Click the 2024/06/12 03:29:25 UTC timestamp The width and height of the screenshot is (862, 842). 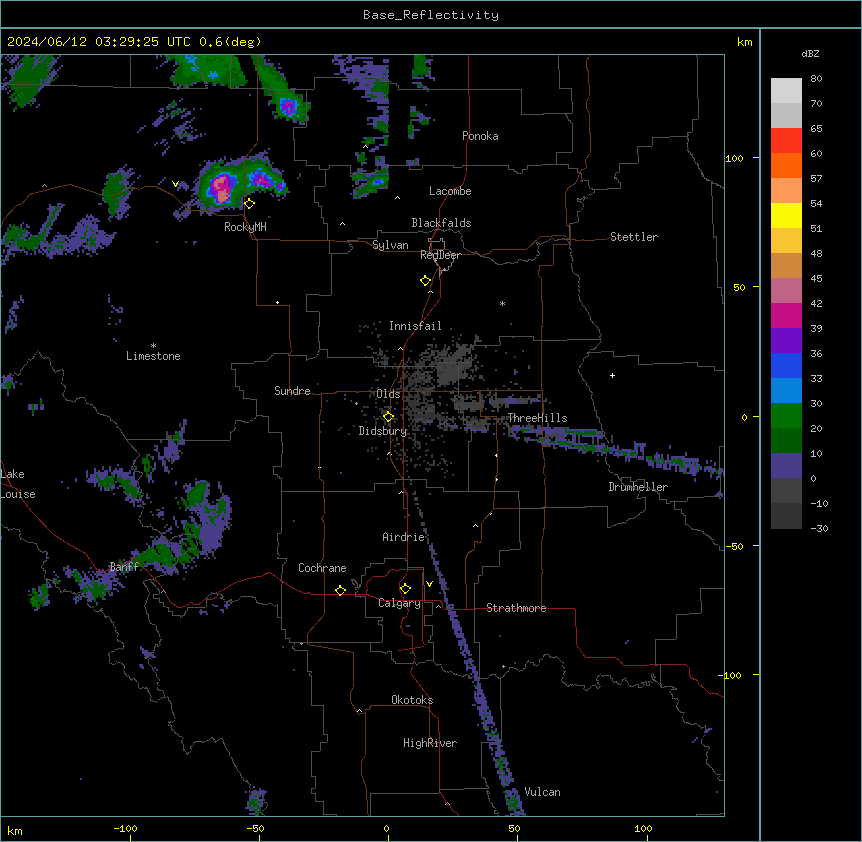pos(99,42)
